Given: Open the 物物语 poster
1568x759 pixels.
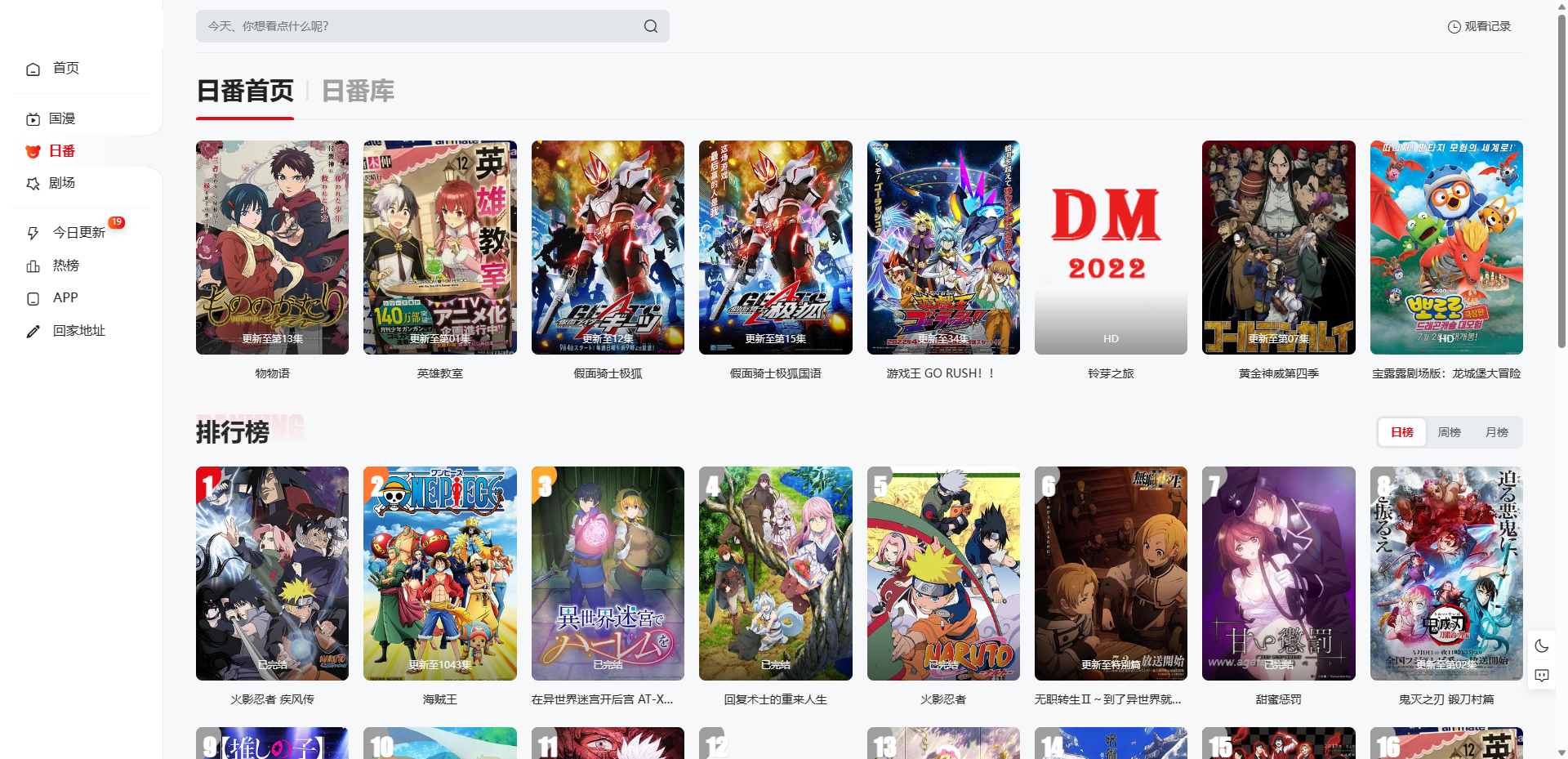Looking at the screenshot, I should pyautogui.click(x=272, y=248).
